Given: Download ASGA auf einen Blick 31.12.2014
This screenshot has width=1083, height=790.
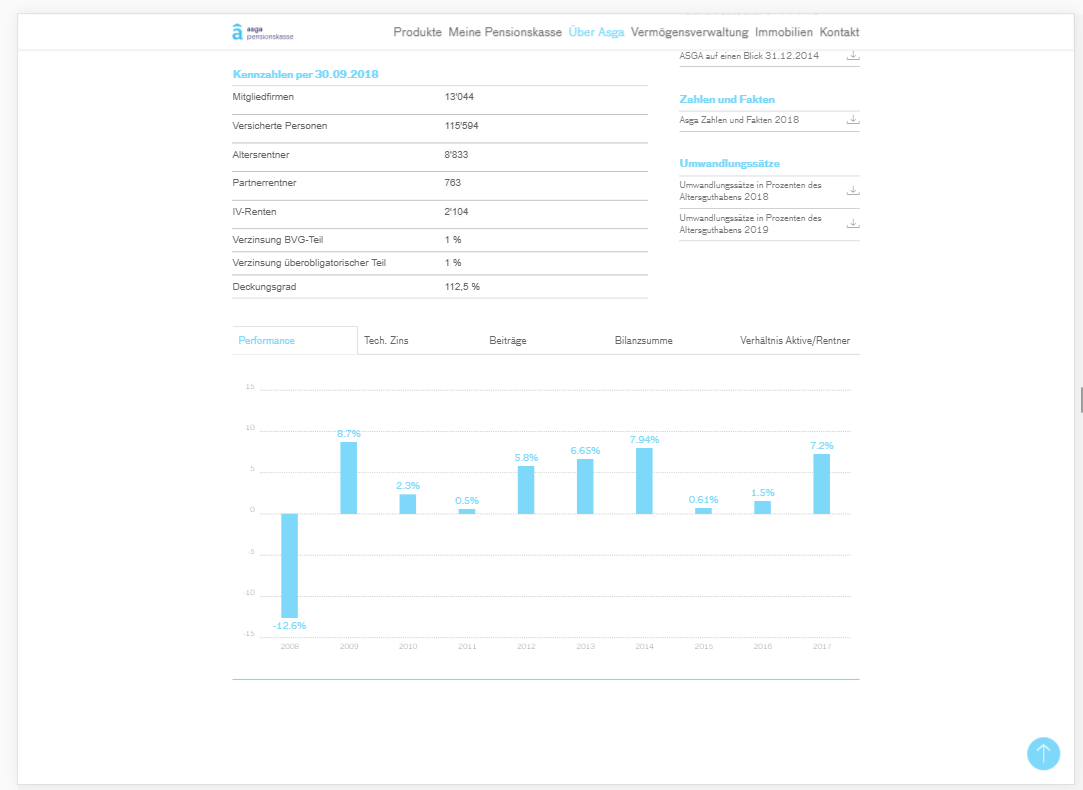Looking at the screenshot, I should (x=853, y=56).
